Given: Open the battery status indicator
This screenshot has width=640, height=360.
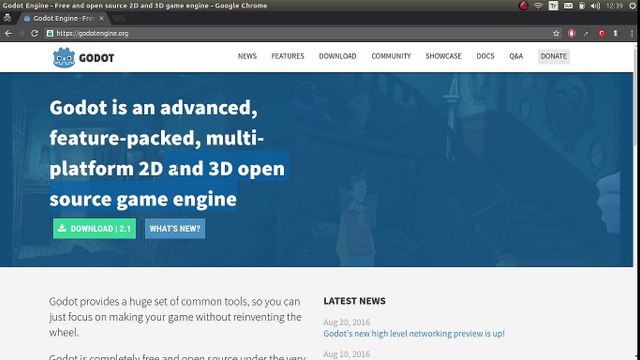Looking at the screenshot, I should (582, 6).
